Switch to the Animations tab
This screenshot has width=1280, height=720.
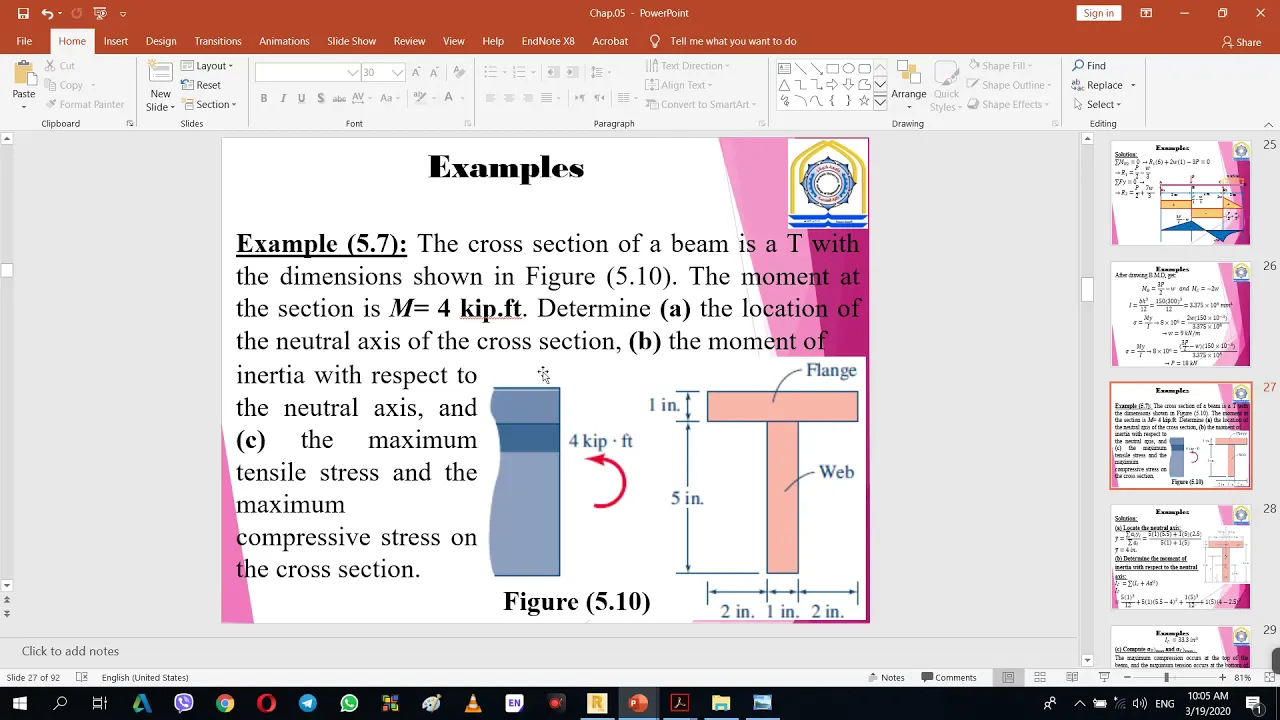tap(284, 41)
